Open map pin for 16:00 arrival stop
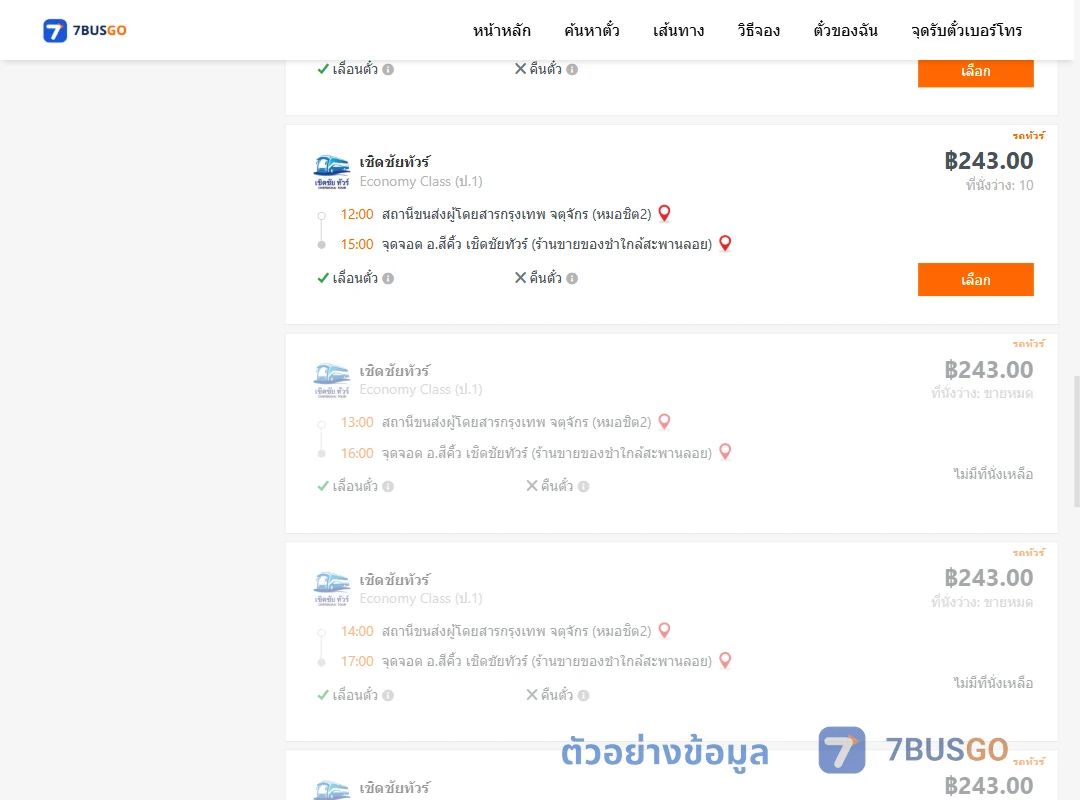The image size is (1080, 800). [x=725, y=452]
